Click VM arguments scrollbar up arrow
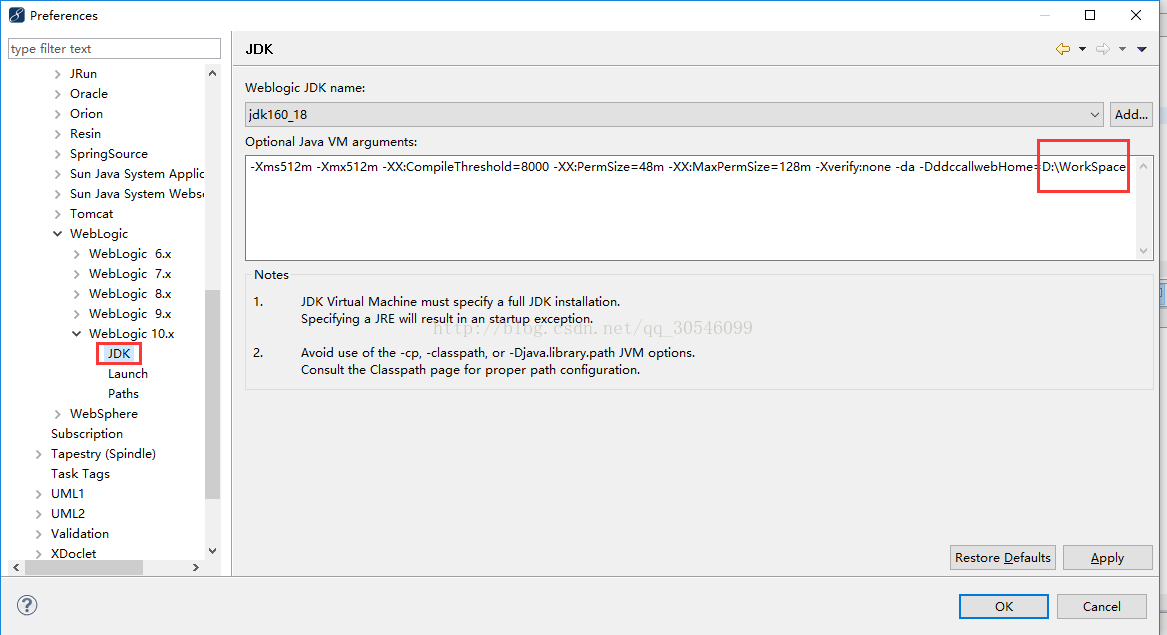 pyautogui.click(x=1144, y=166)
